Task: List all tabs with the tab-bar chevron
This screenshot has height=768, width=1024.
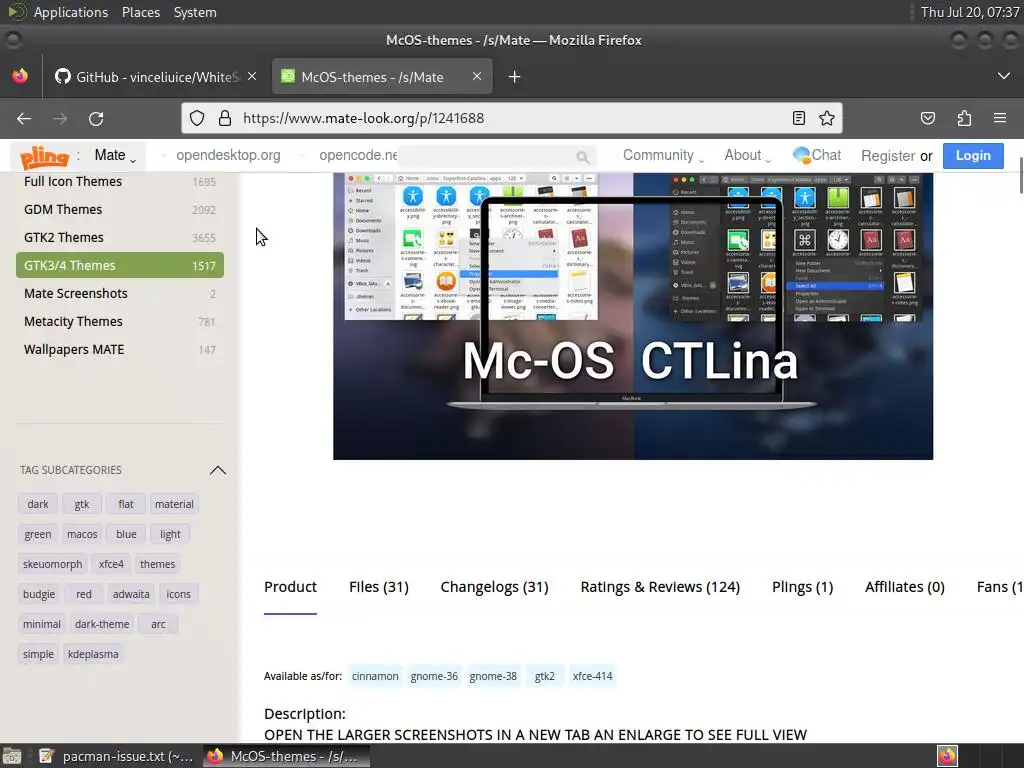Action: (1004, 76)
